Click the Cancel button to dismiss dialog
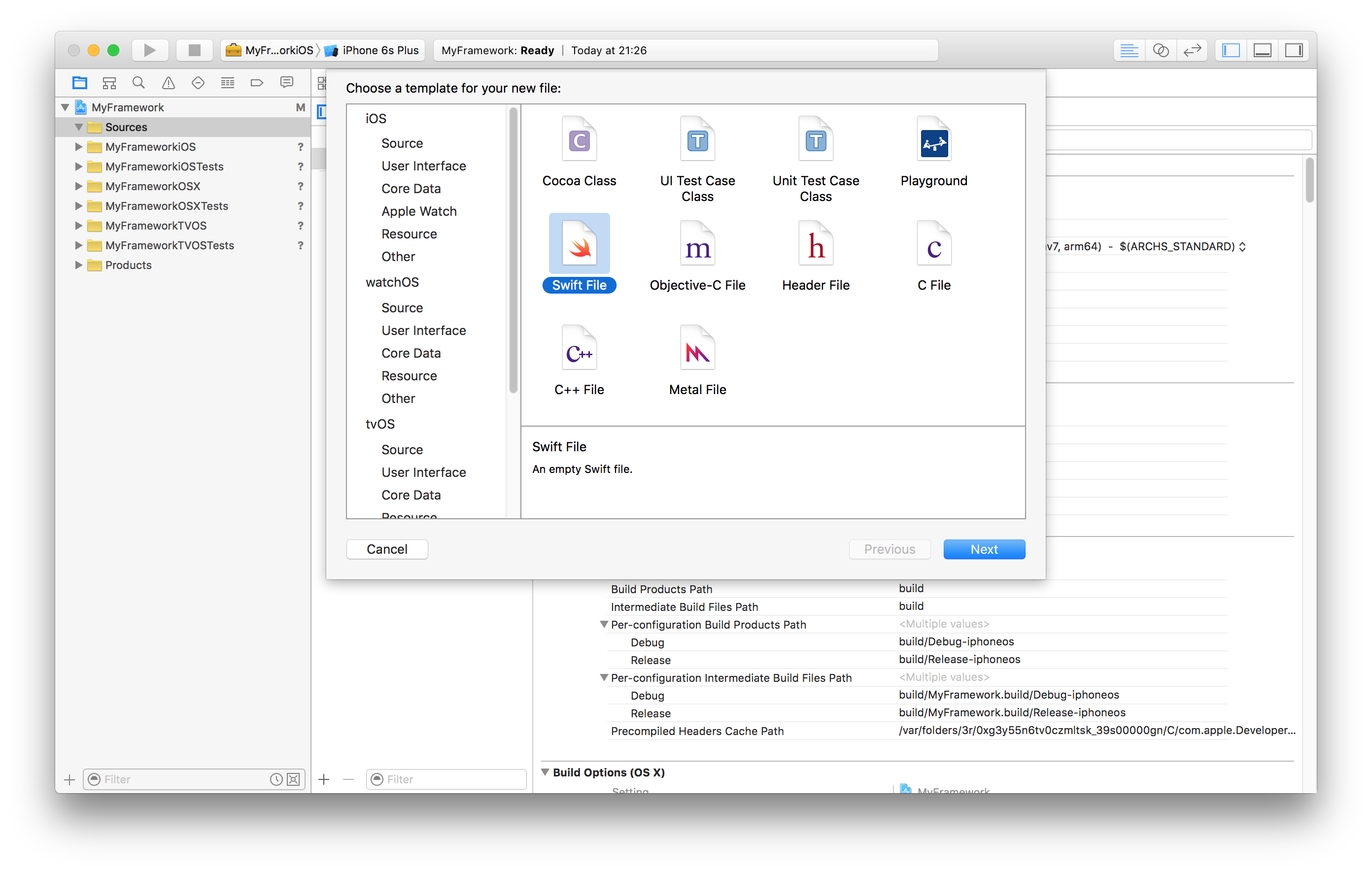This screenshot has width=1372, height=872. point(387,549)
